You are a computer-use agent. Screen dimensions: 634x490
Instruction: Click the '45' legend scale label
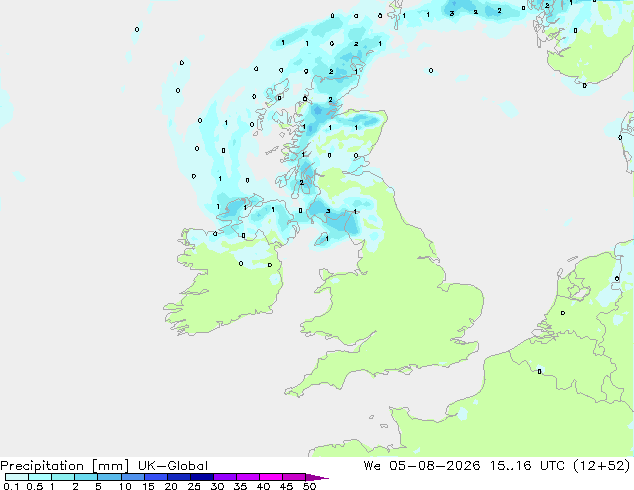pyautogui.click(x=286, y=486)
